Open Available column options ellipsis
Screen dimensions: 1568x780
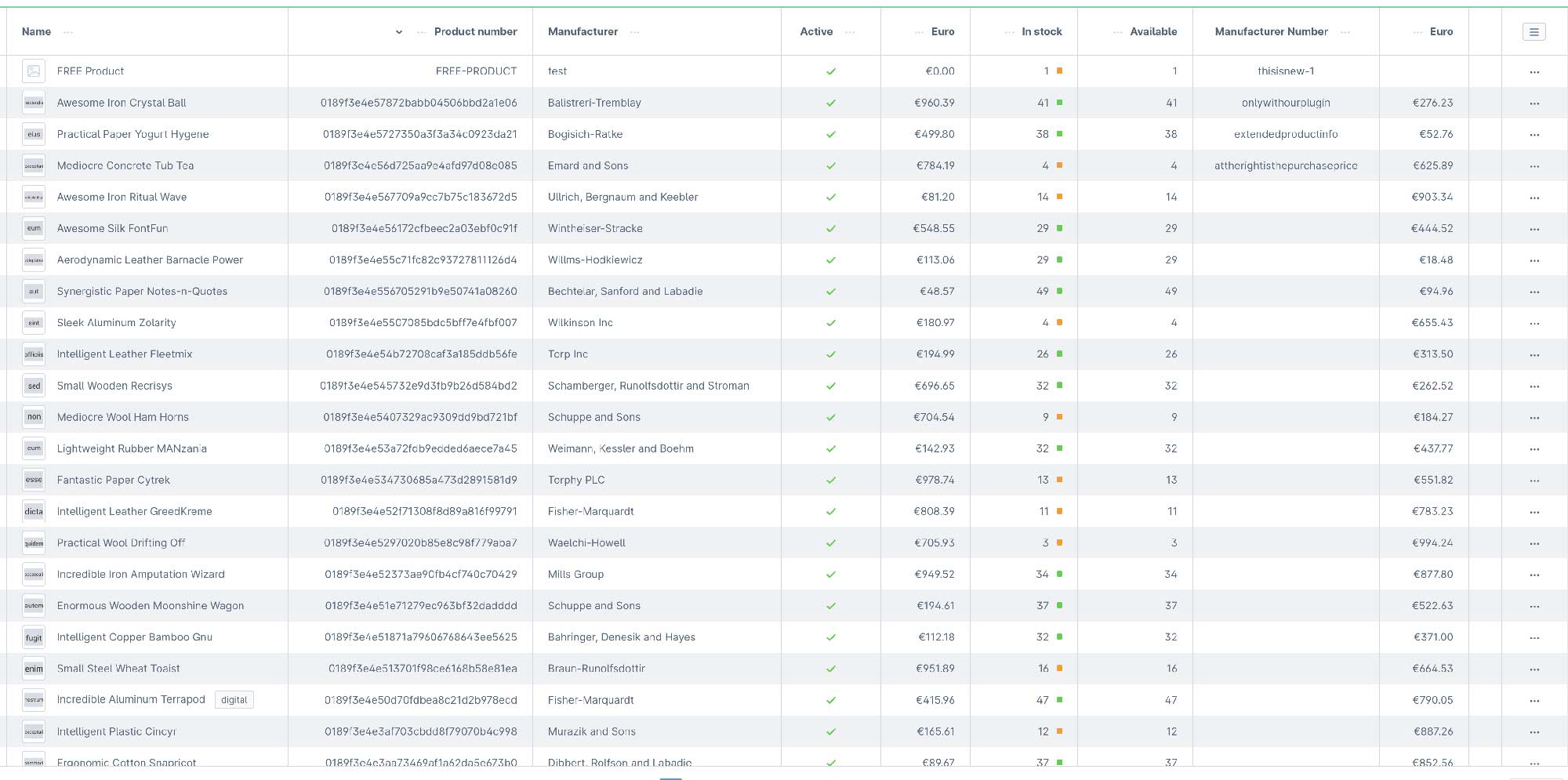pyautogui.click(x=1118, y=32)
